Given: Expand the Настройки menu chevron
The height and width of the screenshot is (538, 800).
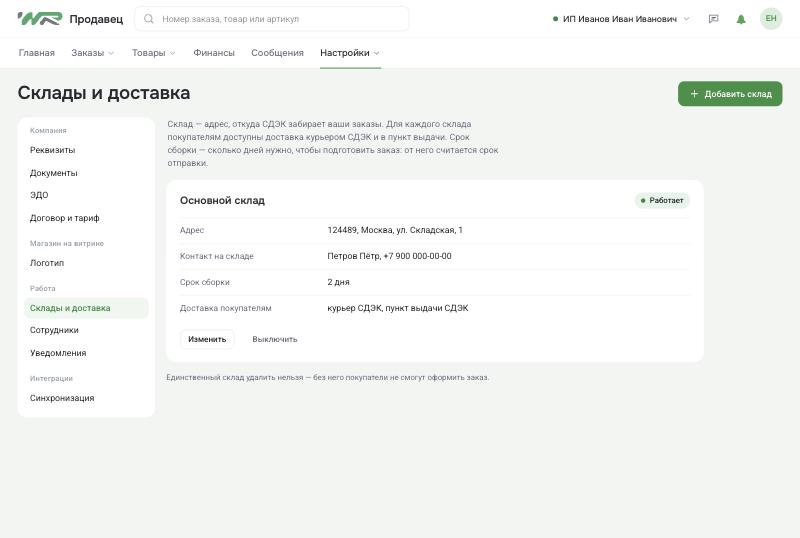Looking at the screenshot, I should (x=377, y=53).
